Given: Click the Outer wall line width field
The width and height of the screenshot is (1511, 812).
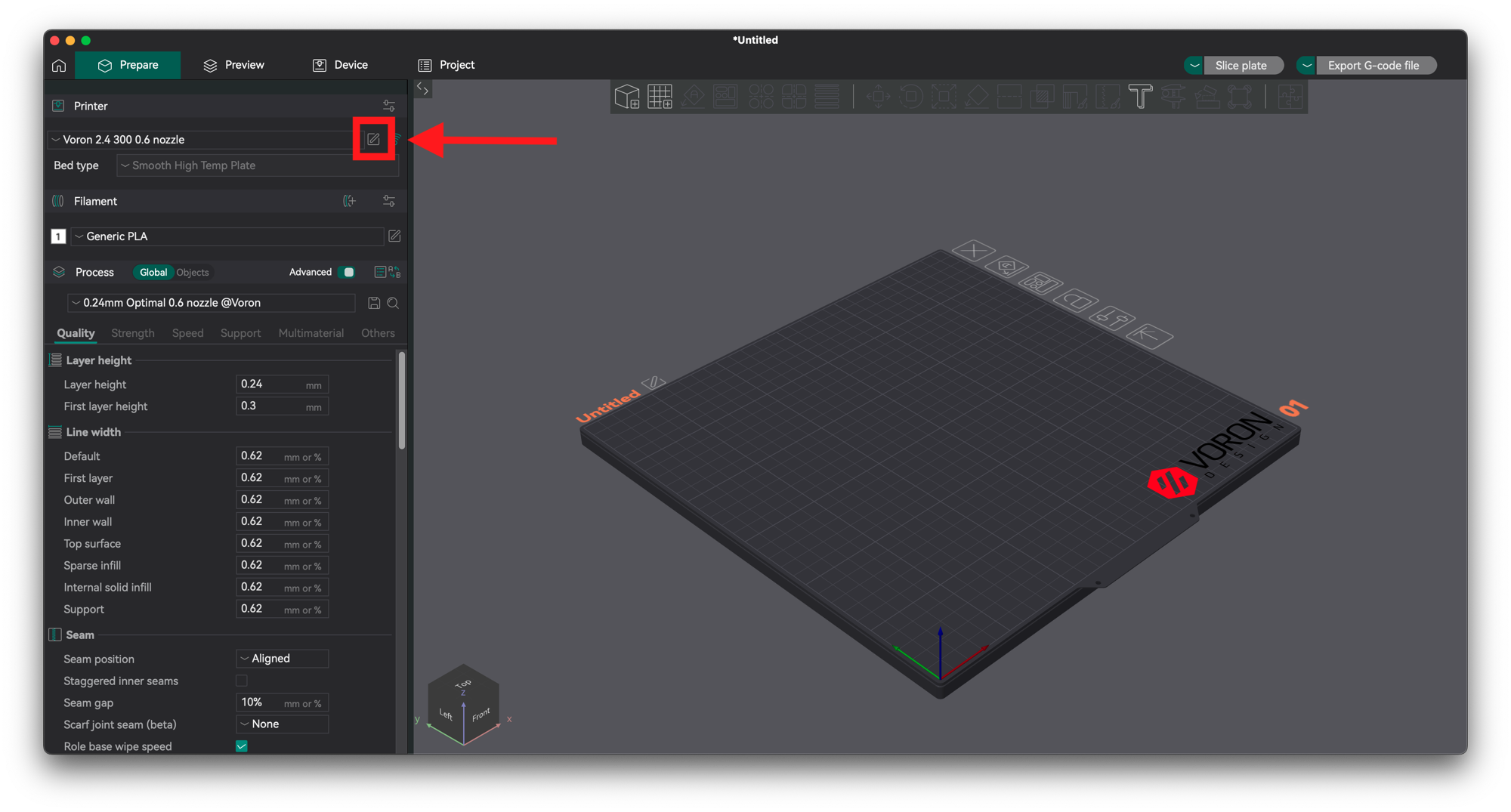Looking at the screenshot, I should point(283,500).
